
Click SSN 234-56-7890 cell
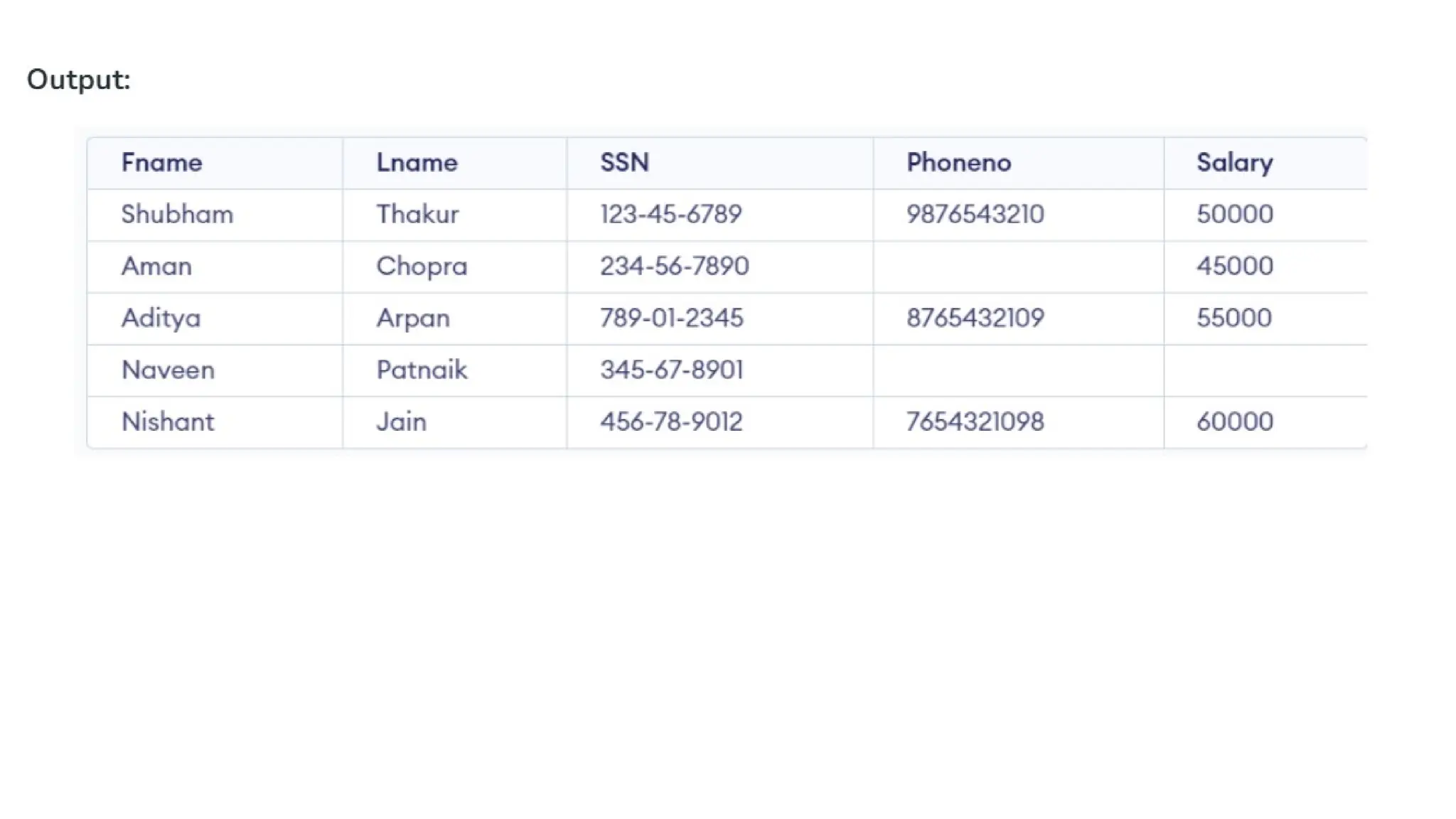pyautogui.click(x=674, y=266)
